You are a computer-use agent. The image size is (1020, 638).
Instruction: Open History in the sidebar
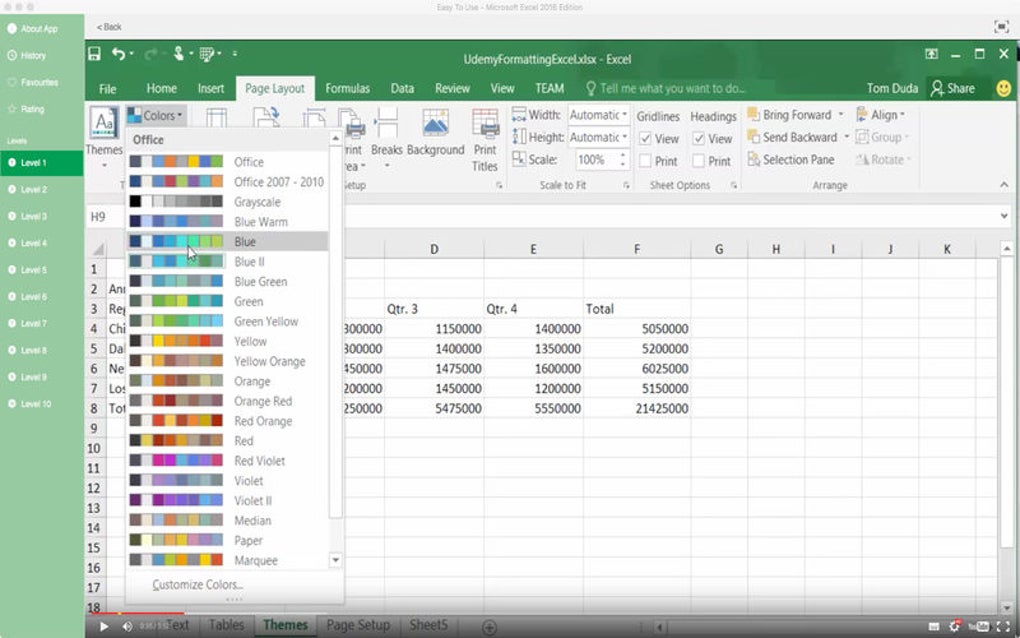tap(27, 56)
